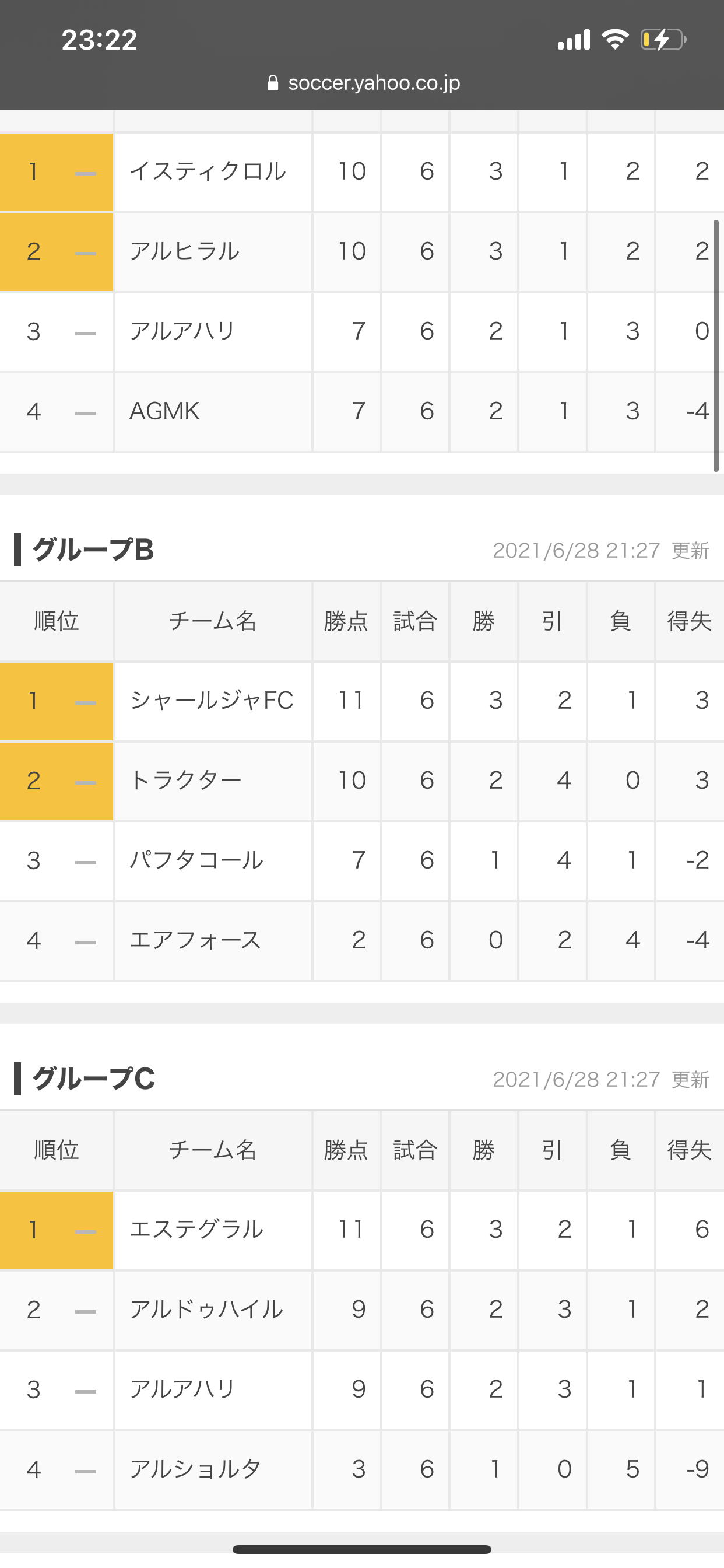Click the 得失 column header in Group C

(690, 1150)
